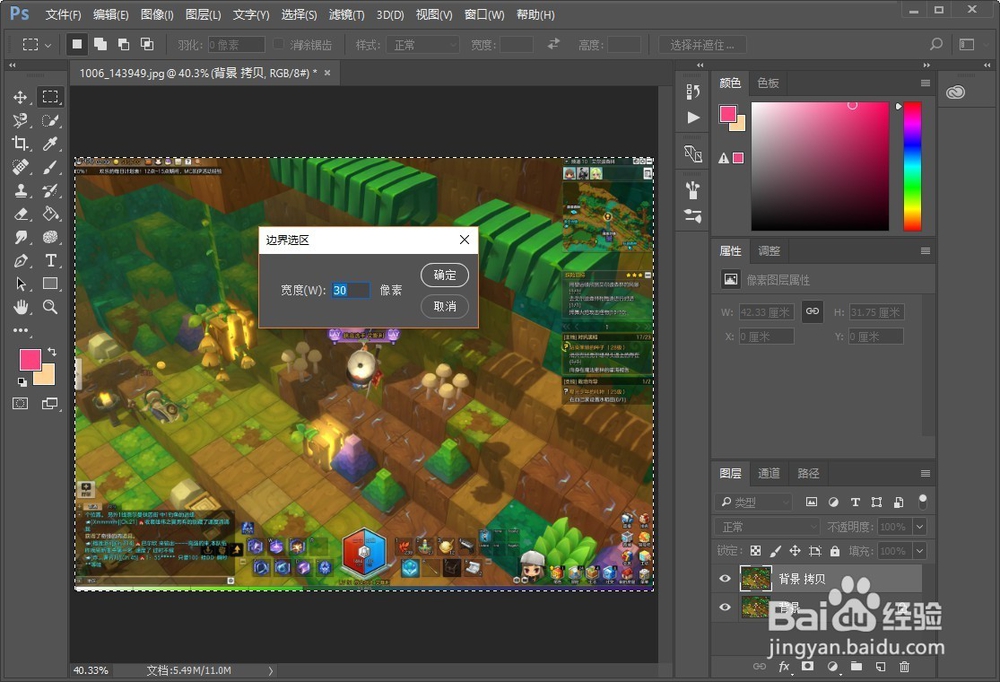Add layer style fx
This screenshot has height=682, width=1000.
[x=784, y=667]
